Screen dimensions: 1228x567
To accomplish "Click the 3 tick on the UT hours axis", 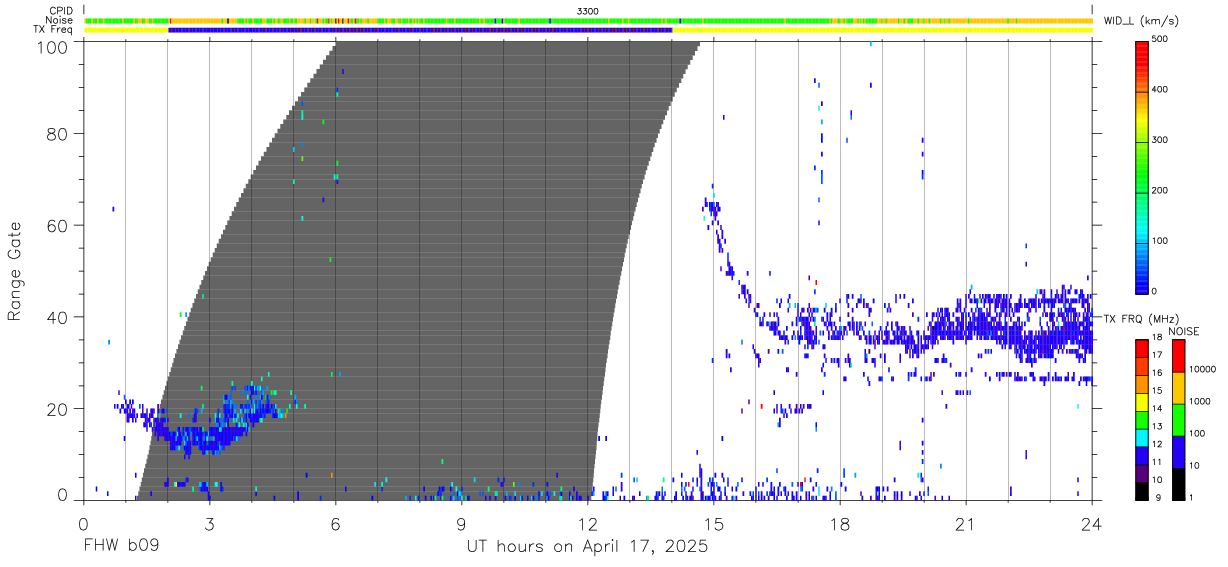I will coord(209,524).
